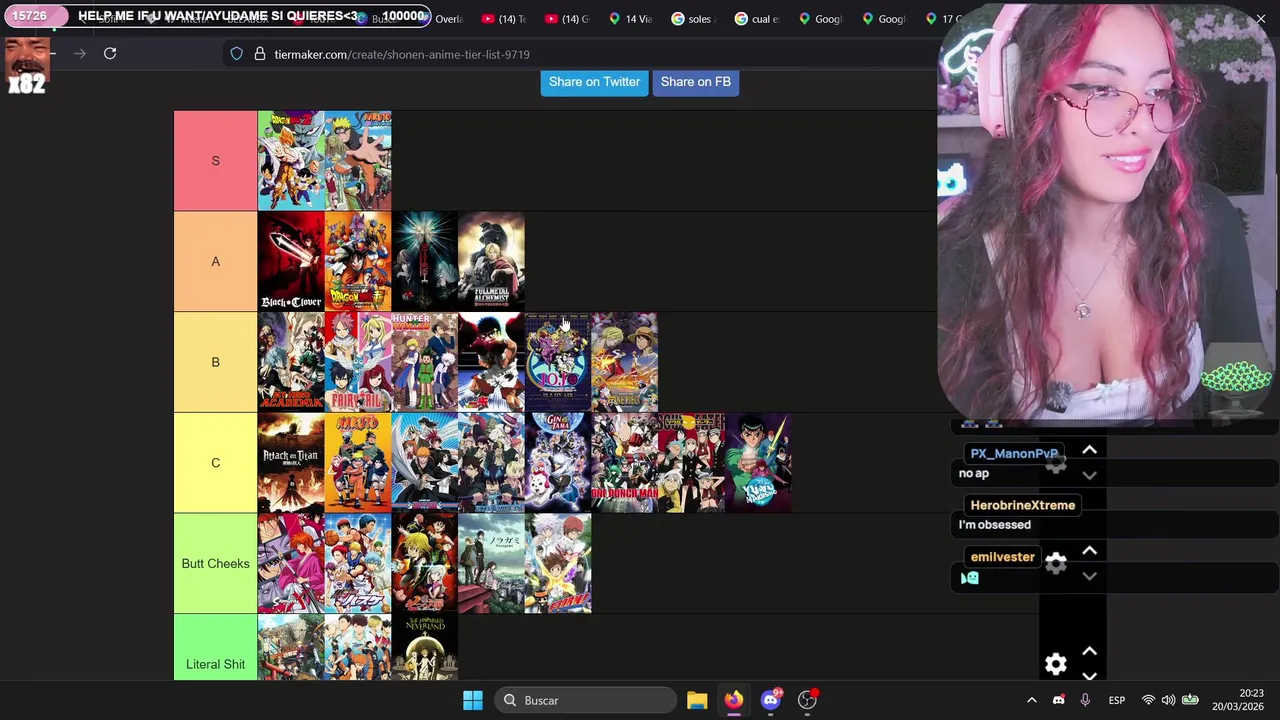Share tier list on Twitter

(x=594, y=82)
